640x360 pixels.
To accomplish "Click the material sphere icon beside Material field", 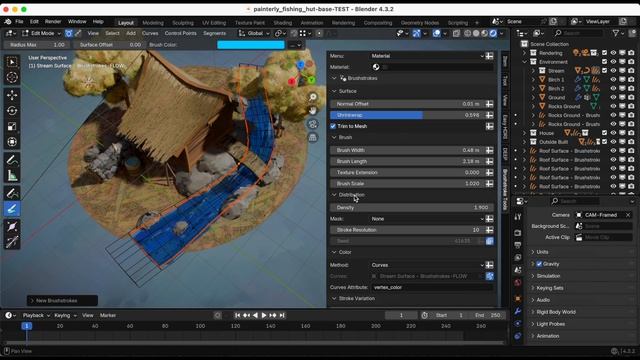I will click(376, 67).
